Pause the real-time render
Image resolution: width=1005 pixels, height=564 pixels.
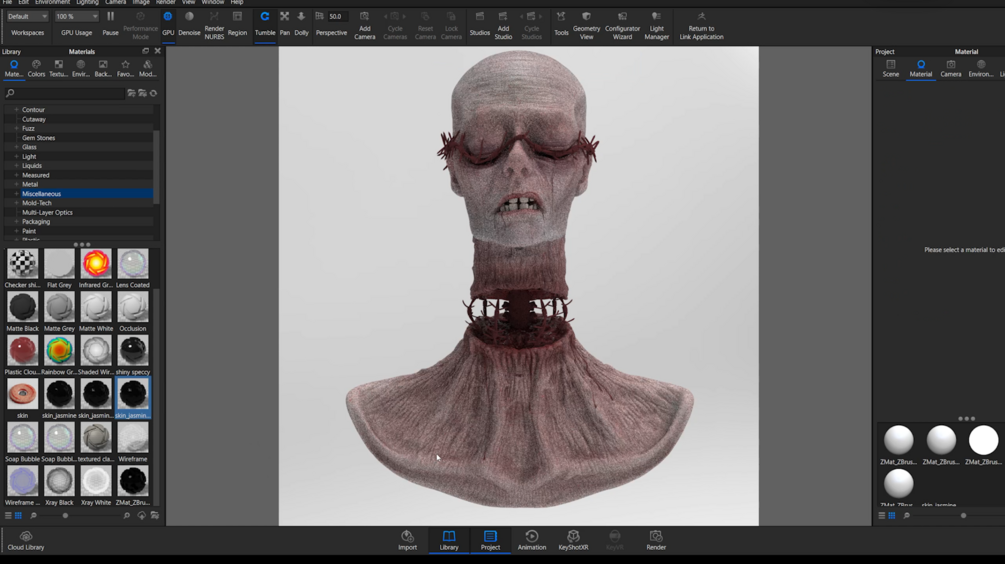click(110, 24)
